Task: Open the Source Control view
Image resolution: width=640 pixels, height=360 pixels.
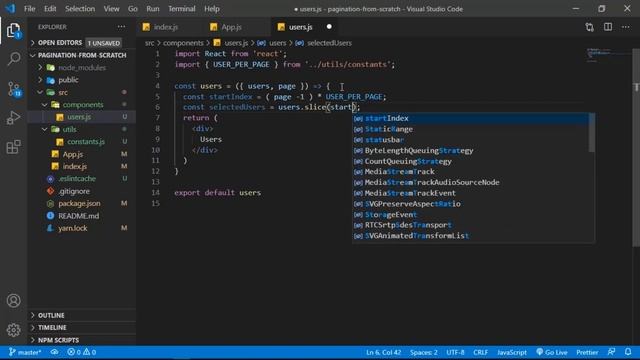Action: [13, 89]
